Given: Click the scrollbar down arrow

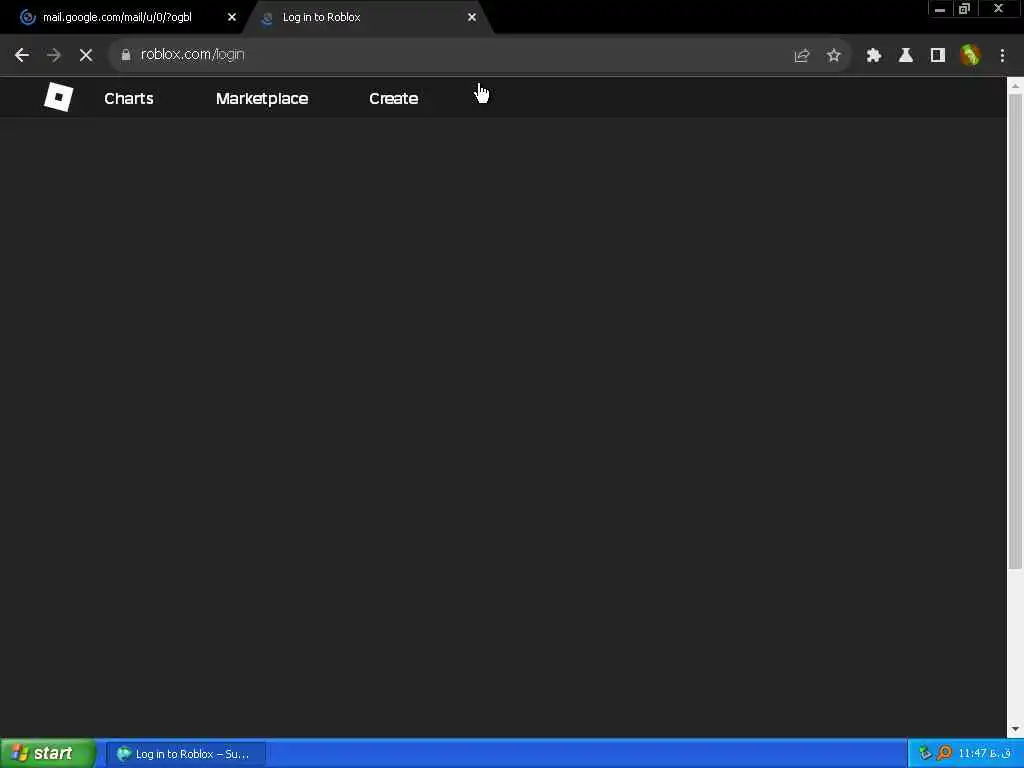Looking at the screenshot, I should point(1015,729).
